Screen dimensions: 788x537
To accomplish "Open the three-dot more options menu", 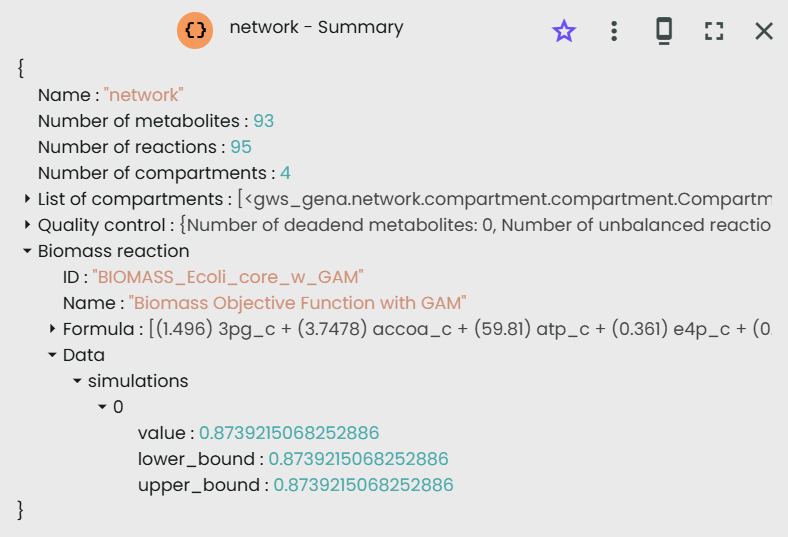I will pos(614,31).
